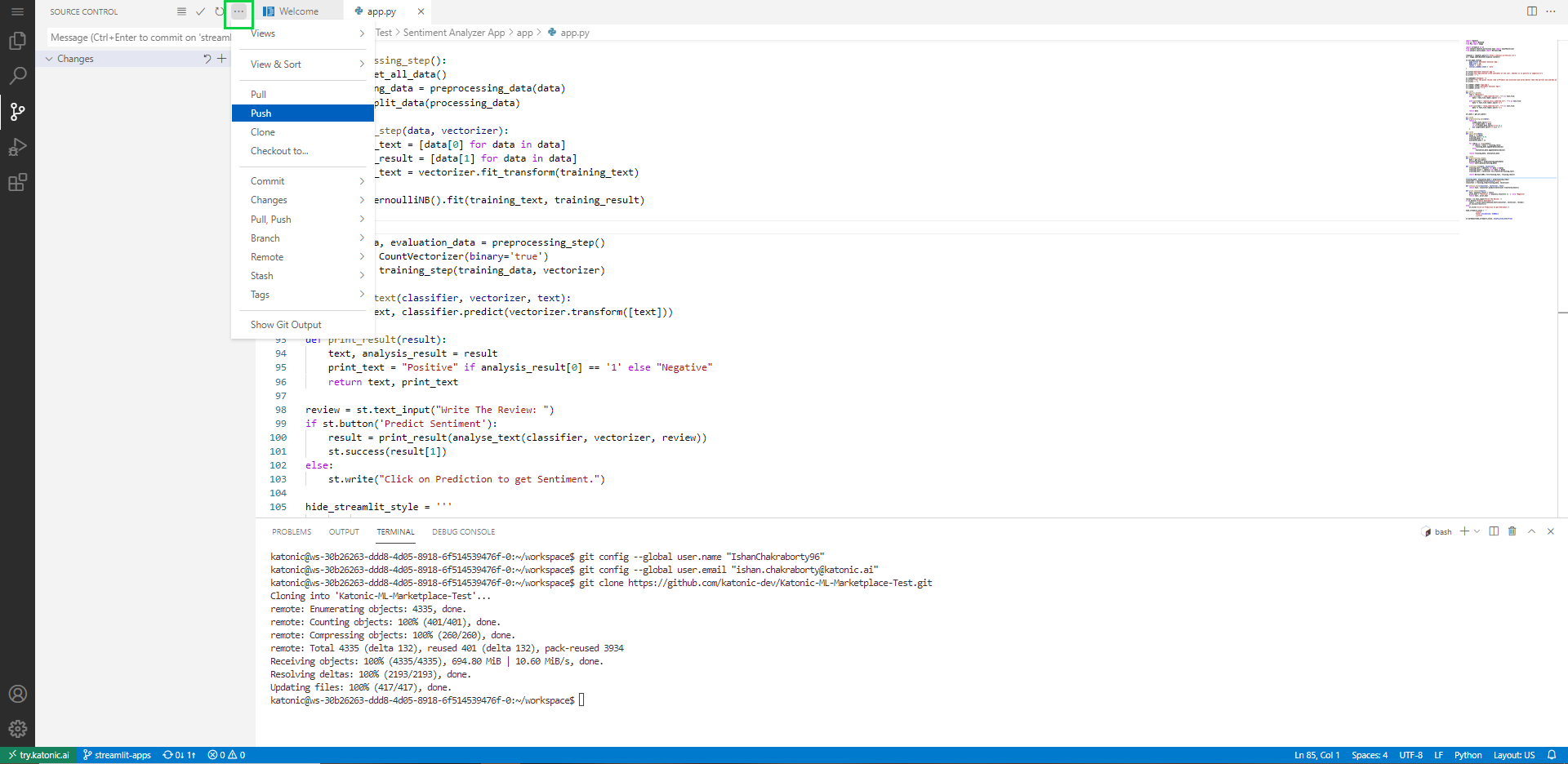This screenshot has width=1568, height=764.
Task: Switch to the Welcome tab
Action: [x=299, y=11]
